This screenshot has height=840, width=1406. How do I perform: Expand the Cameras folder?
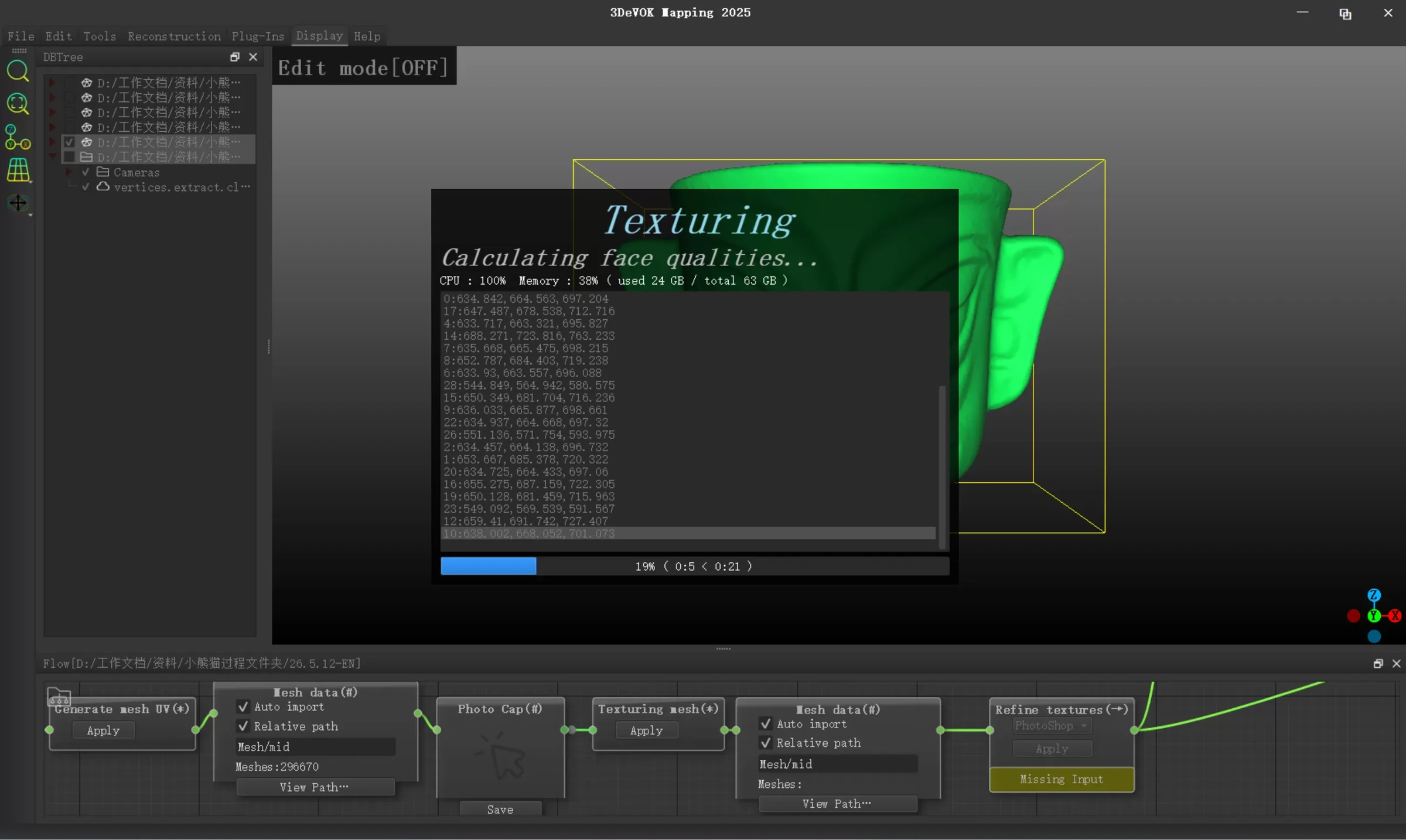click(x=69, y=172)
